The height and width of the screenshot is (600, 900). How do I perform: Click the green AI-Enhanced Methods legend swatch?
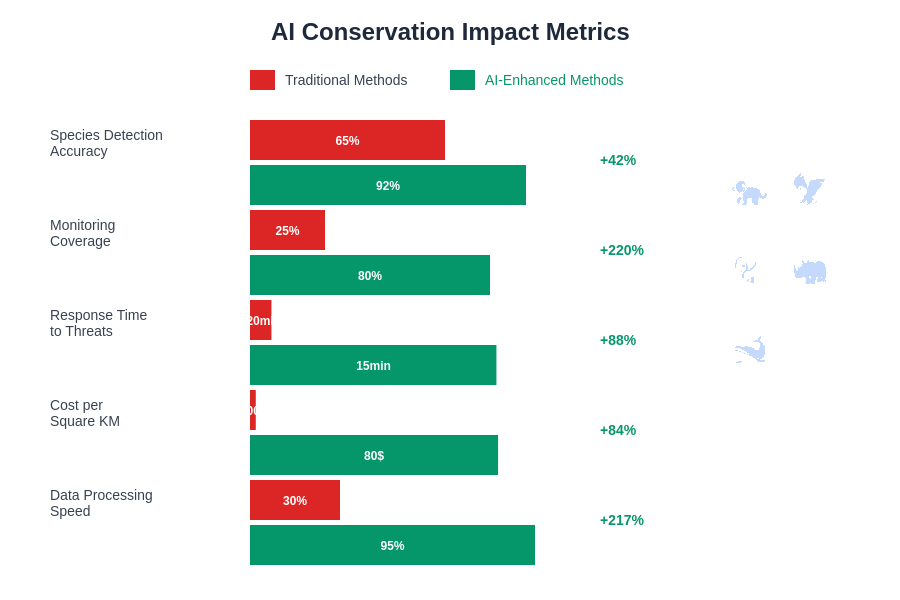(462, 80)
